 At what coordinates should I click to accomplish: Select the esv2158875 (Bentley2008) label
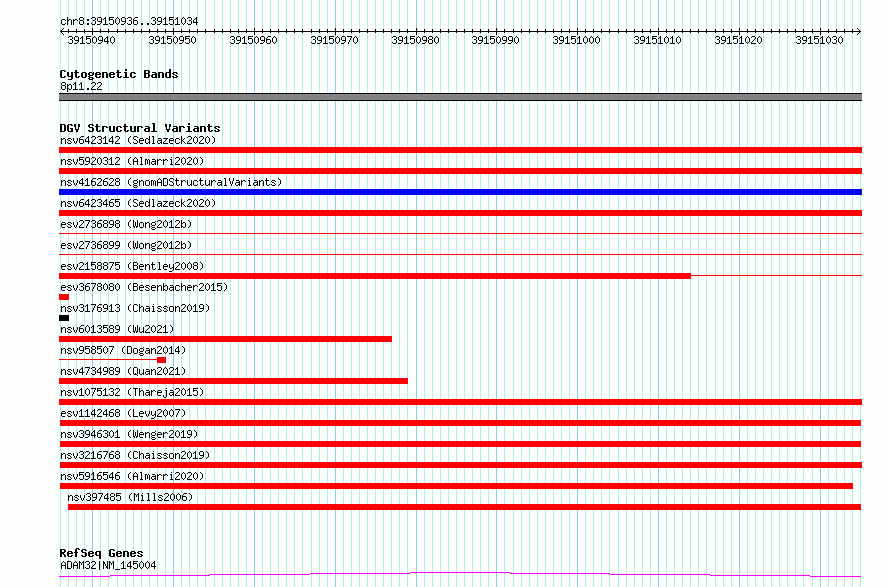pos(132,266)
